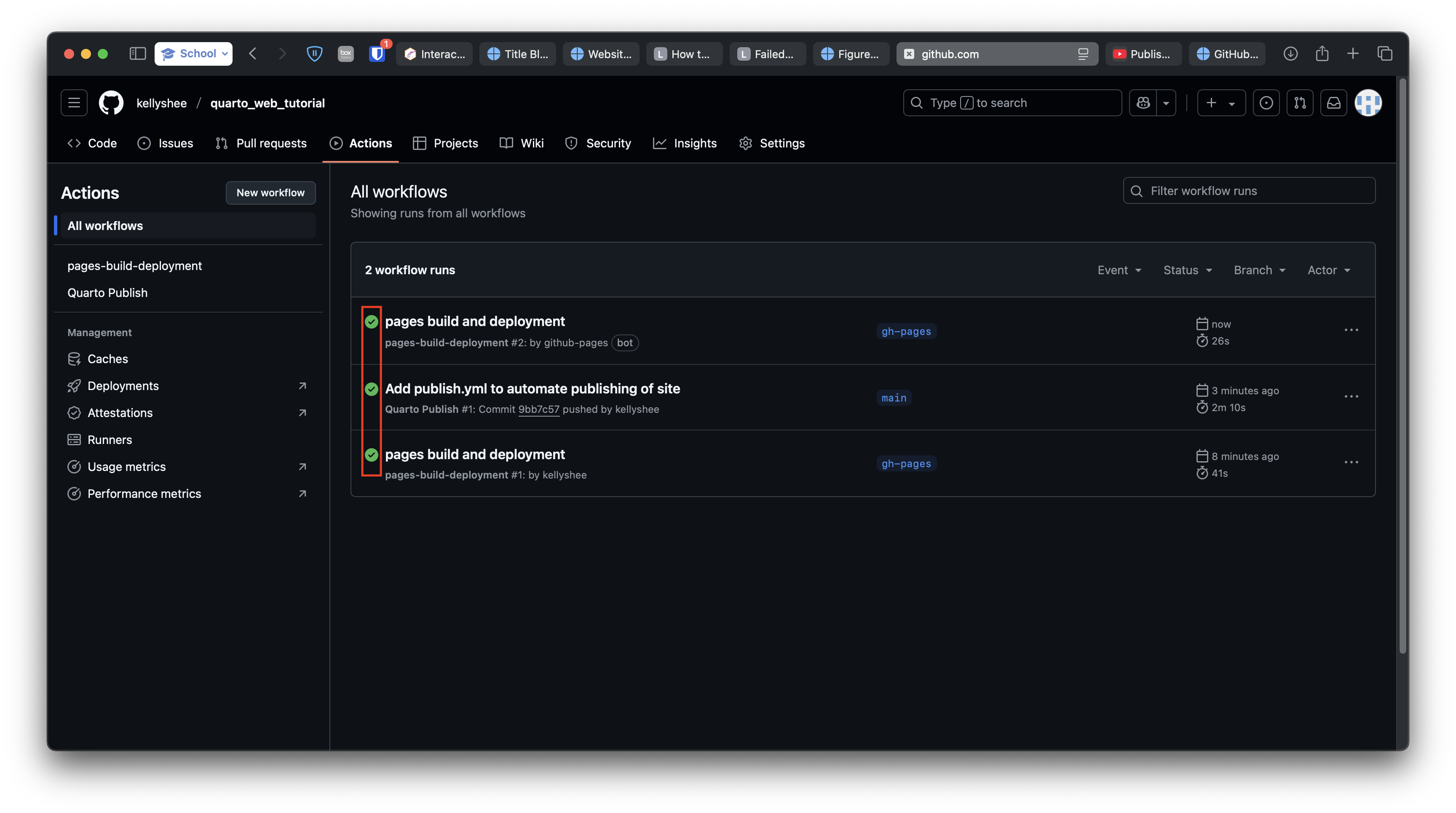Click the quarto_web_tutorial repository name

[x=268, y=103]
